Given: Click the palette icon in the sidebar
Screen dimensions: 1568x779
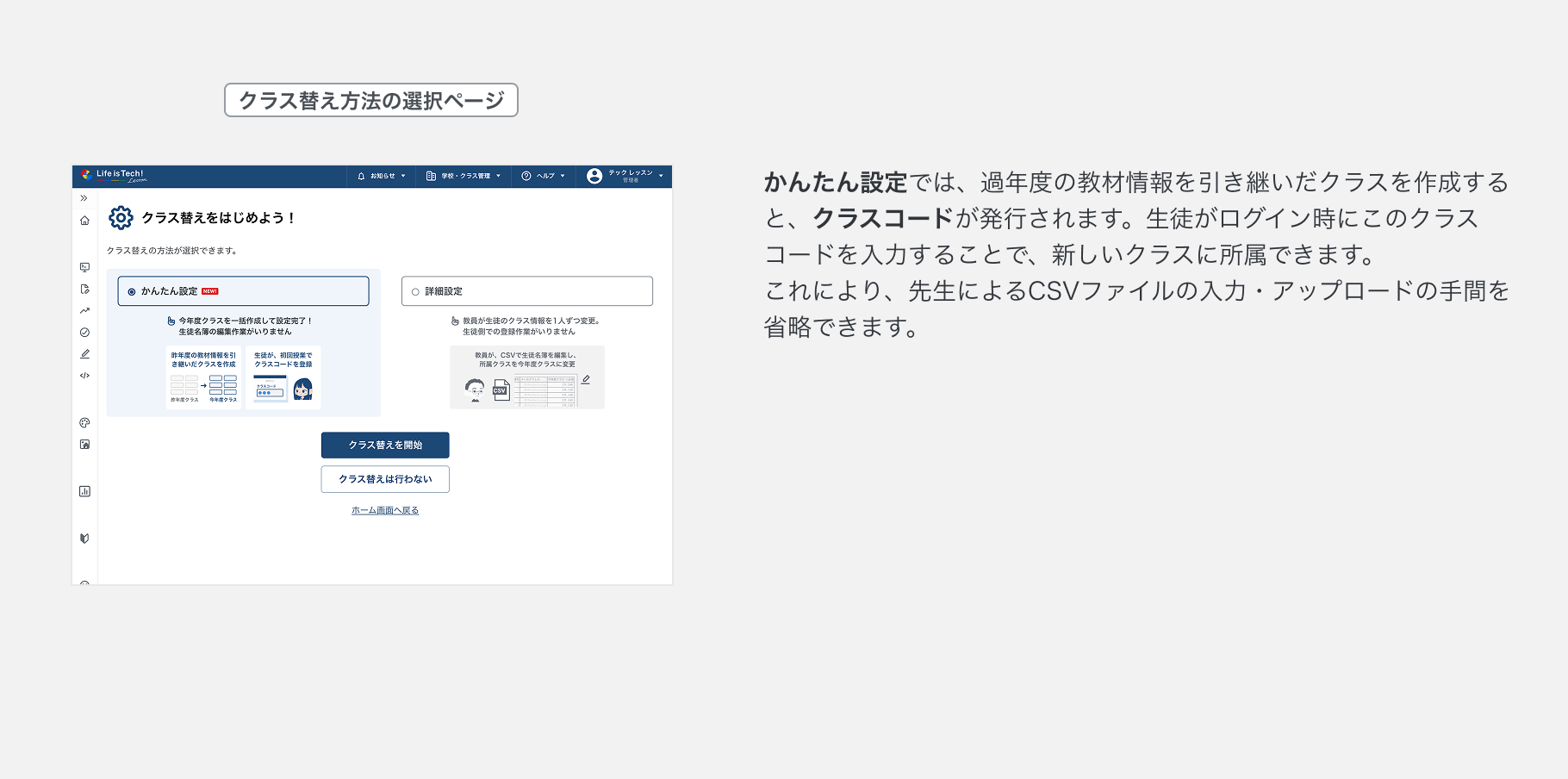Looking at the screenshot, I should (x=84, y=422).
